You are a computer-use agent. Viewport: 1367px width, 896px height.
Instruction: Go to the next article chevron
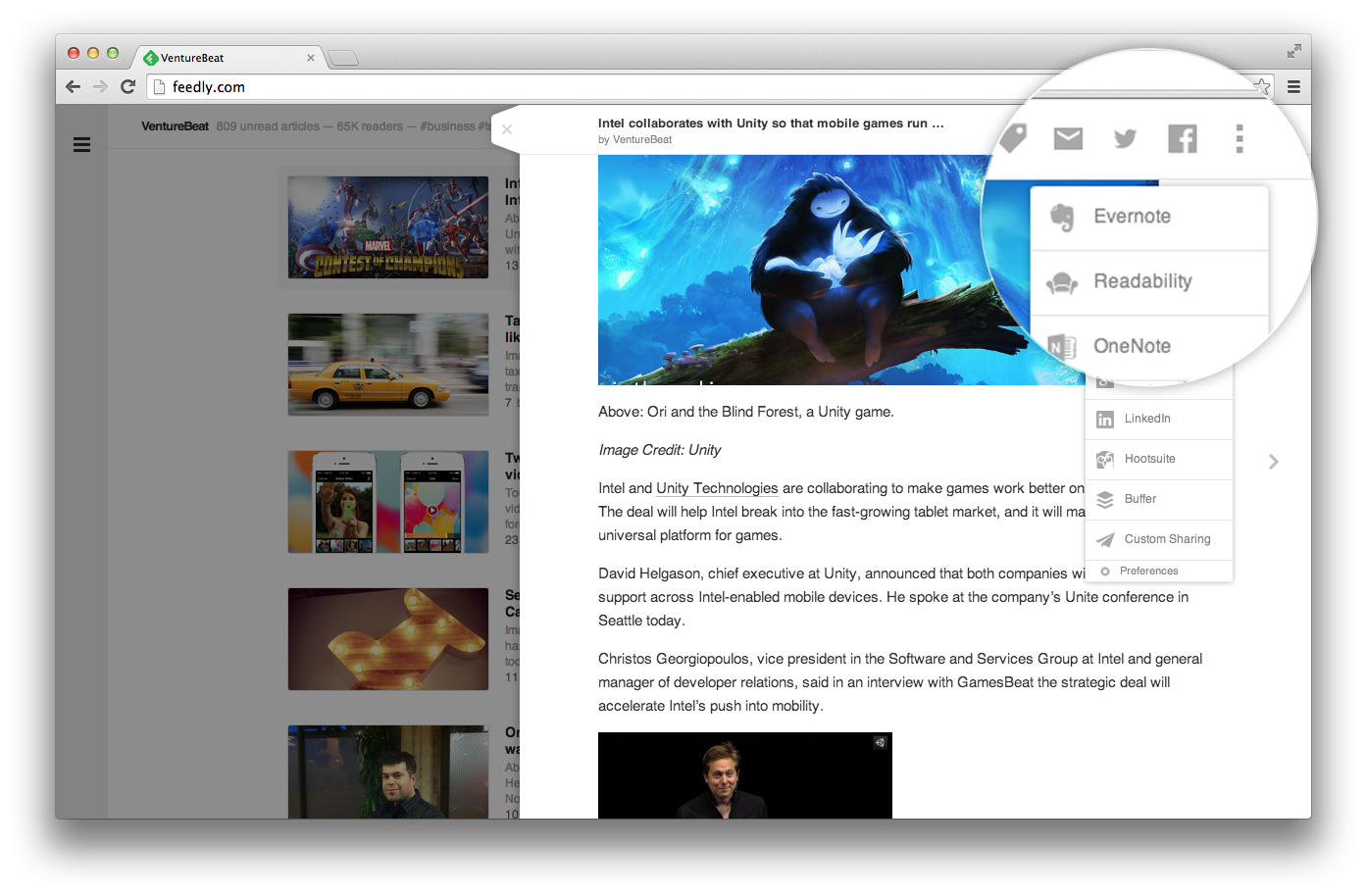[x=1273, y=462]
